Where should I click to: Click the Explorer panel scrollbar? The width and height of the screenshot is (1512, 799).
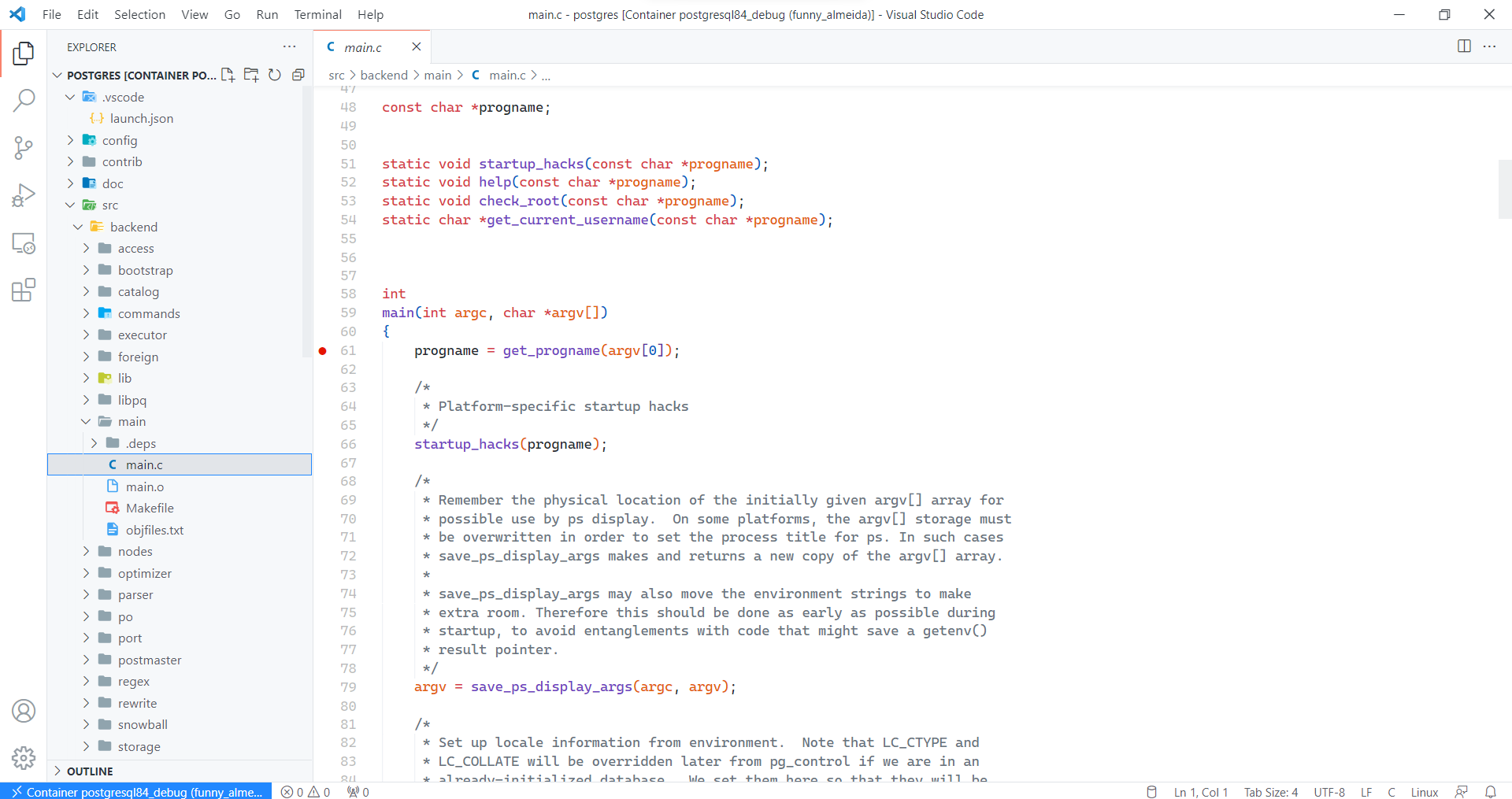tap(307, 223)
